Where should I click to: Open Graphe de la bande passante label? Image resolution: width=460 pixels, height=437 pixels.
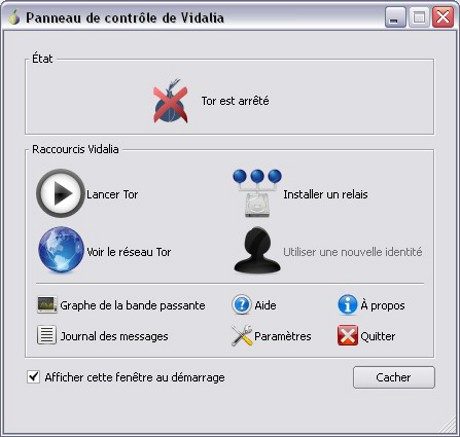click(x=132, y=305)
